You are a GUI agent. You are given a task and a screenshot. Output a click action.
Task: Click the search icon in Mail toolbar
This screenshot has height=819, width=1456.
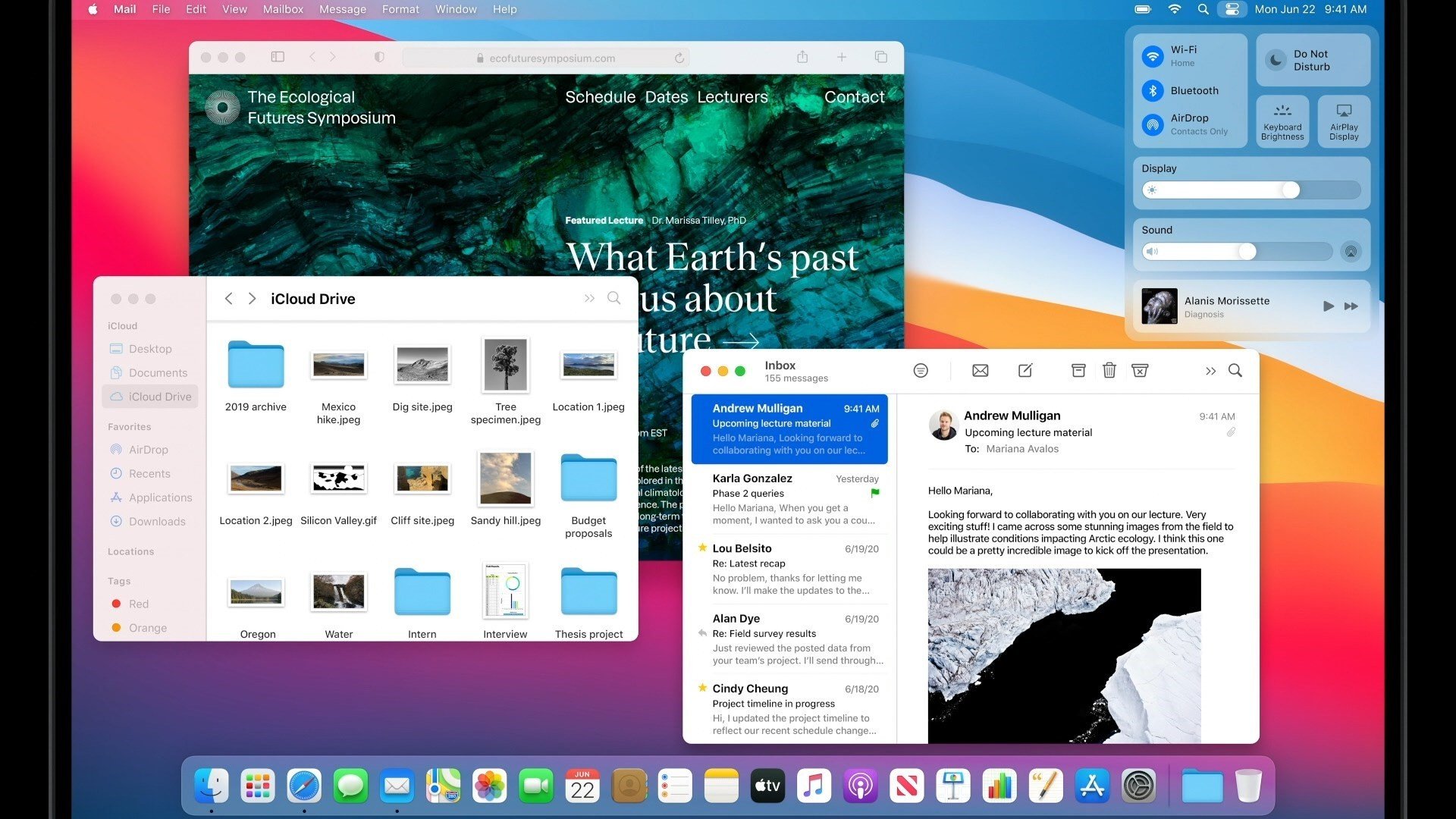tap(1235, 371)
